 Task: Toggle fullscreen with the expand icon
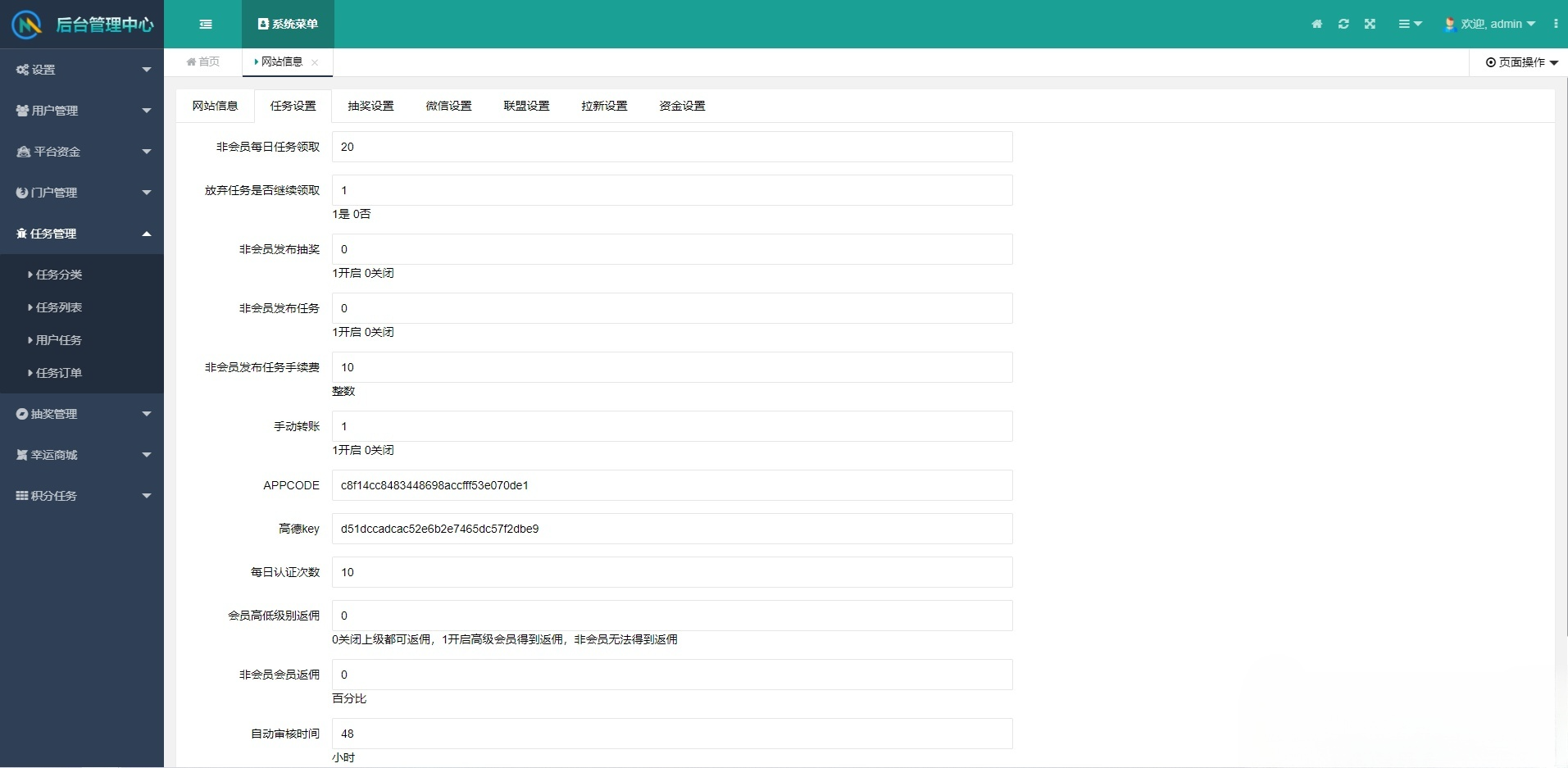click(x=1370, y=24)
